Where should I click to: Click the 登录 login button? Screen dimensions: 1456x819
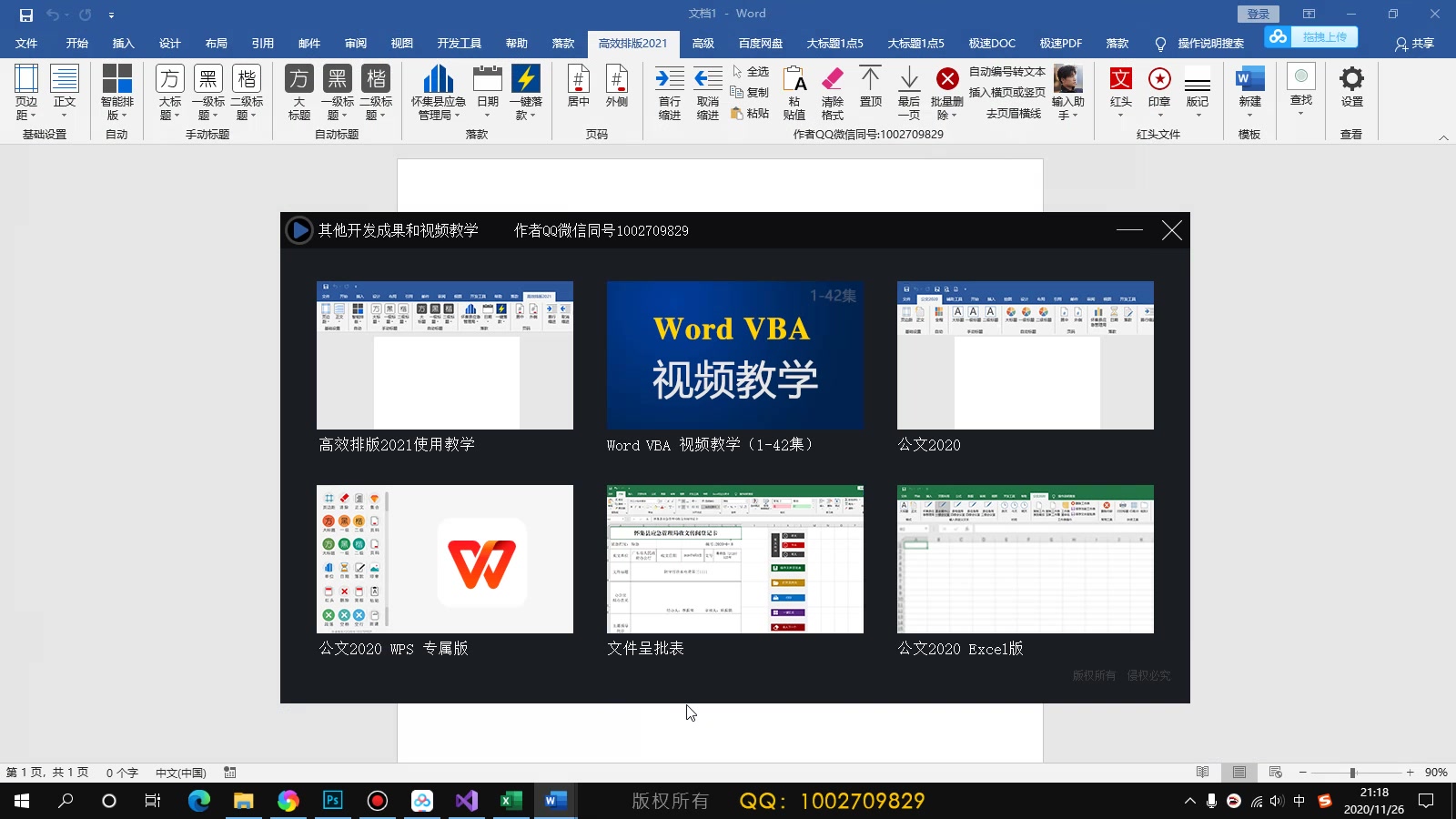coord(1259,13)
